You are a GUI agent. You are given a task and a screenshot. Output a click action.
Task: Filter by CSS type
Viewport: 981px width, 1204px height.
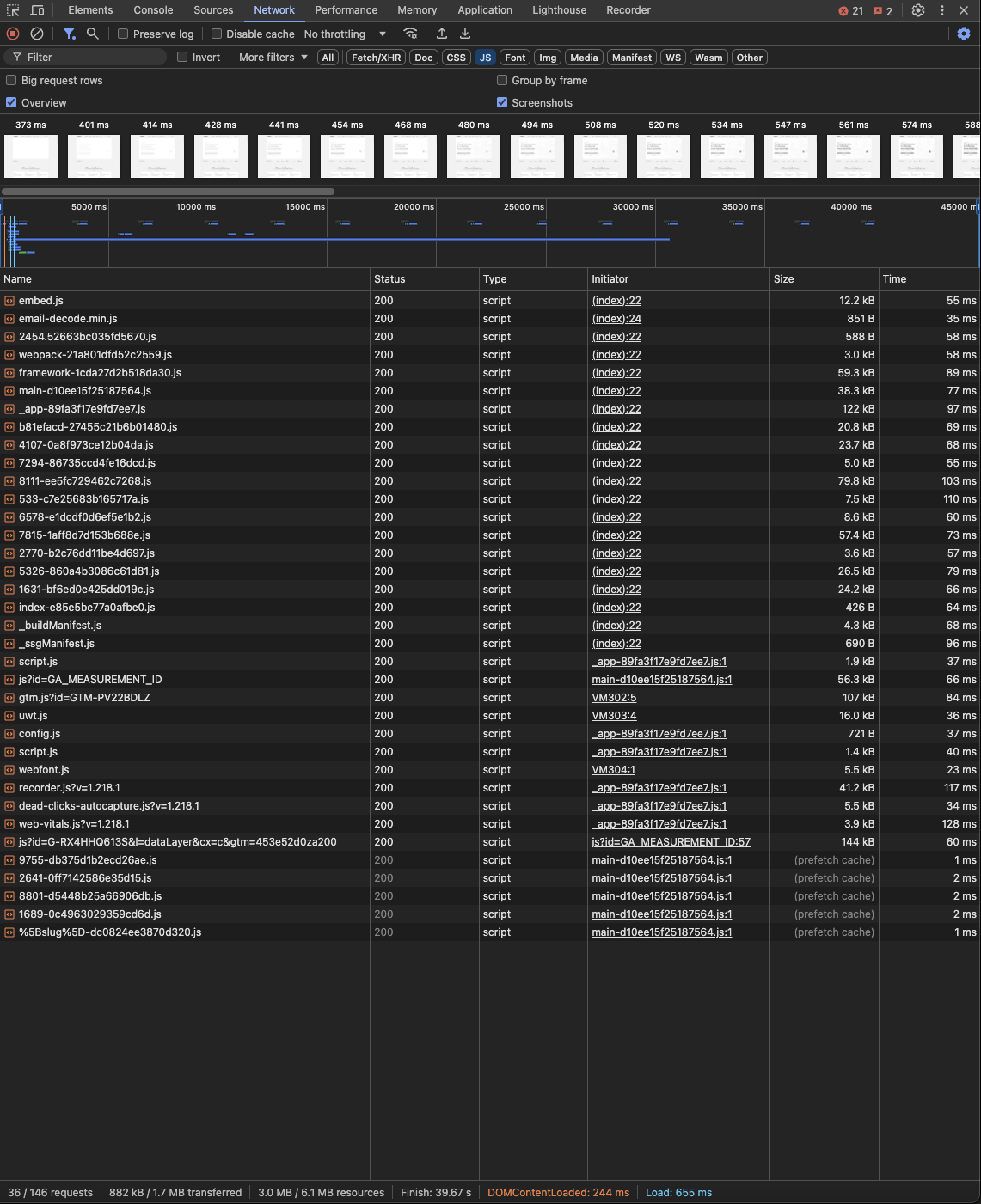point(457,58)
